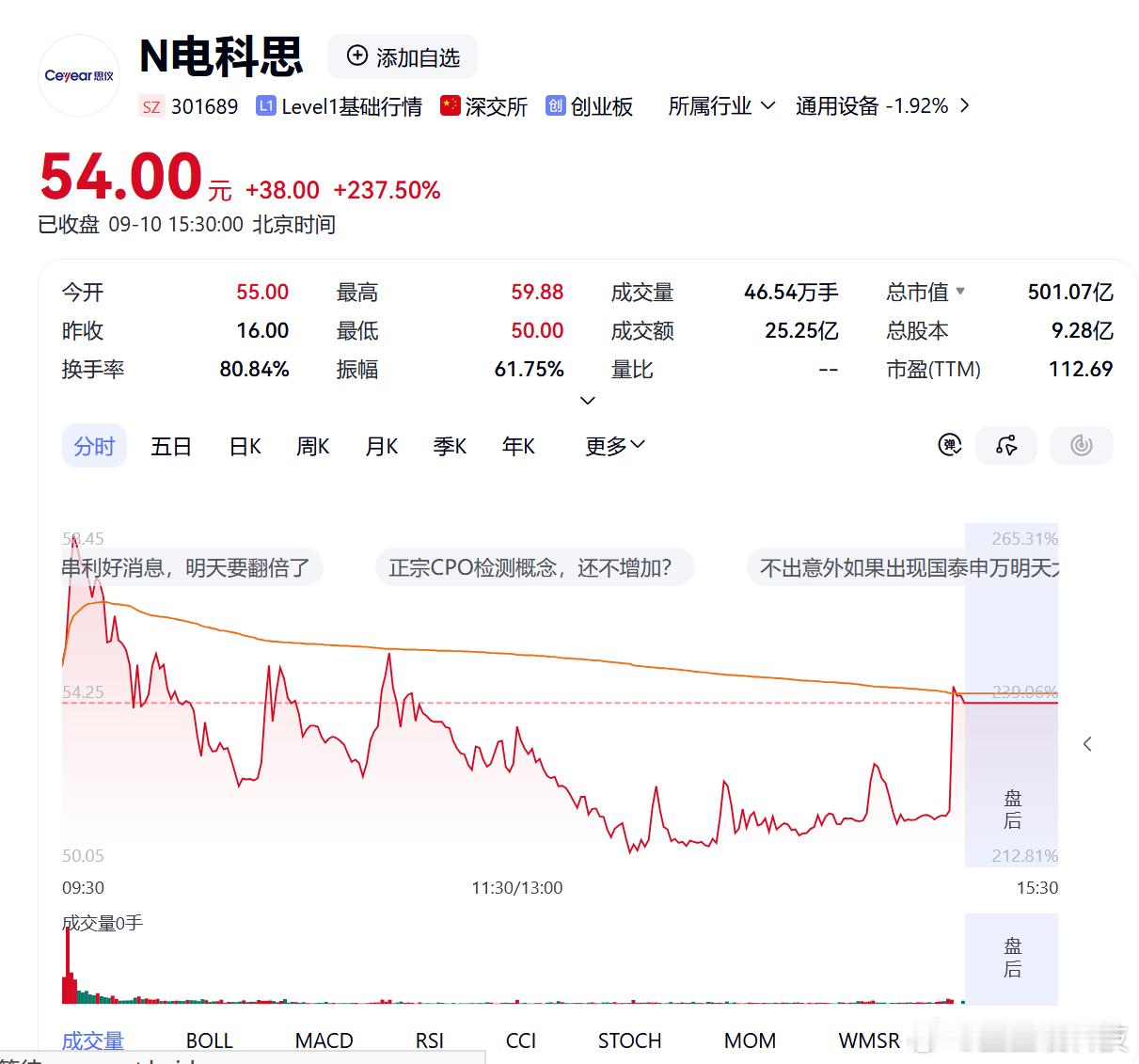Viewport: 1139px width, 1064px height.
Task: Click the plus icon in 添加自选
Action: (x=357, y=56)
